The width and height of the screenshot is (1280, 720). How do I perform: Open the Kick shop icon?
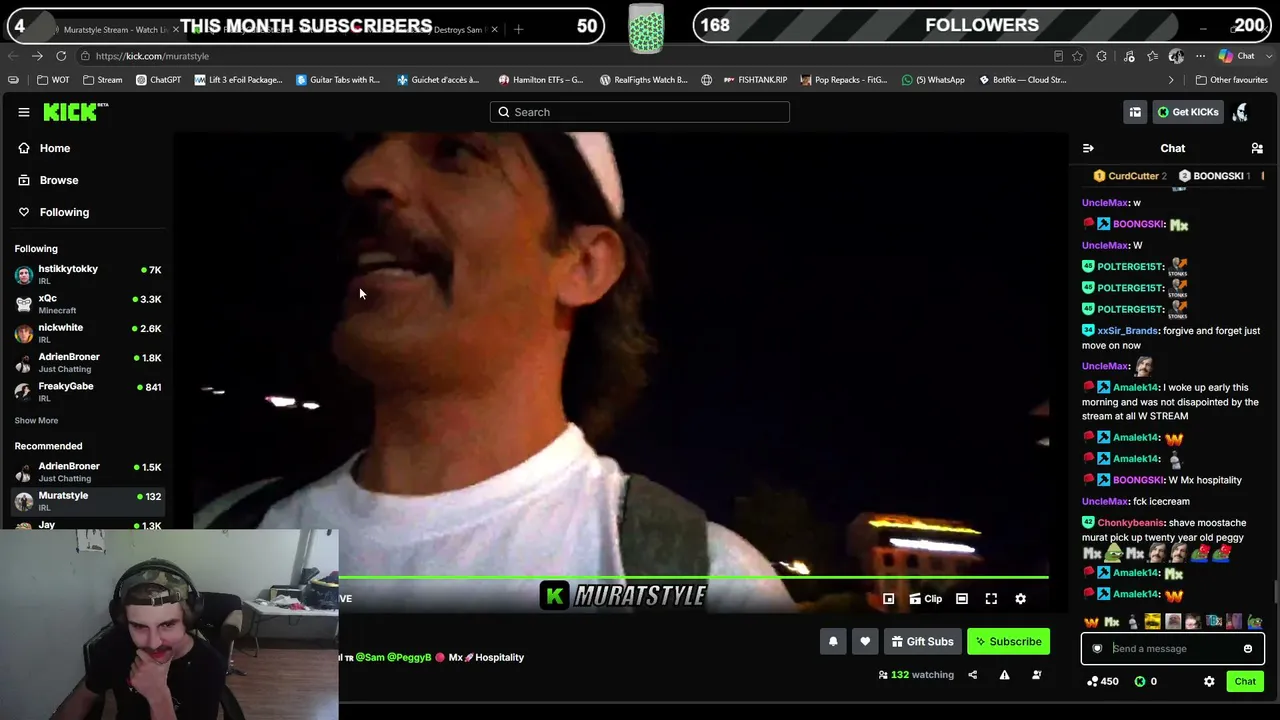(x=1135, y=112)
